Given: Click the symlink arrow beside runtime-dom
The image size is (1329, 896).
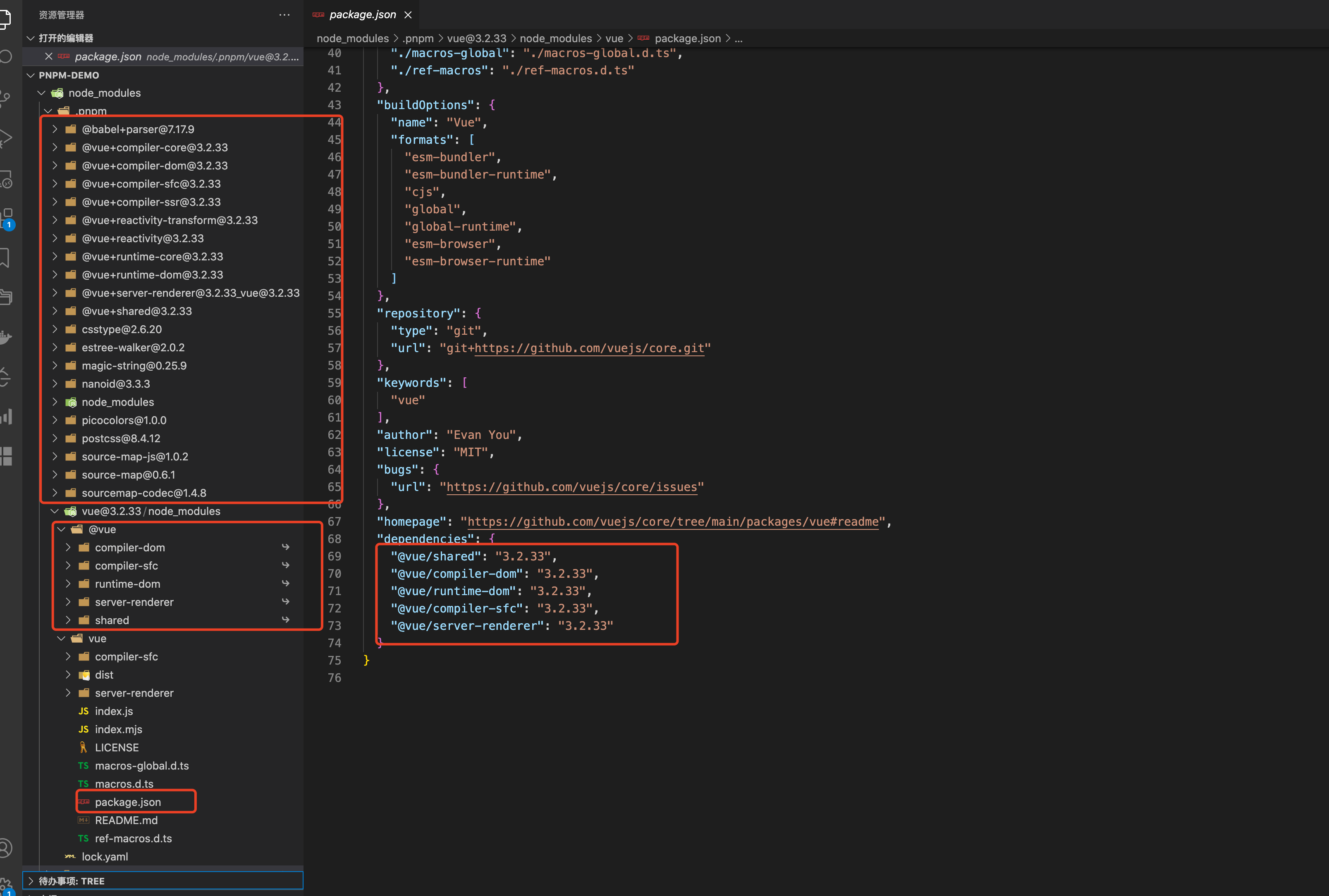Looking at the screenshot, I should 285,584.
